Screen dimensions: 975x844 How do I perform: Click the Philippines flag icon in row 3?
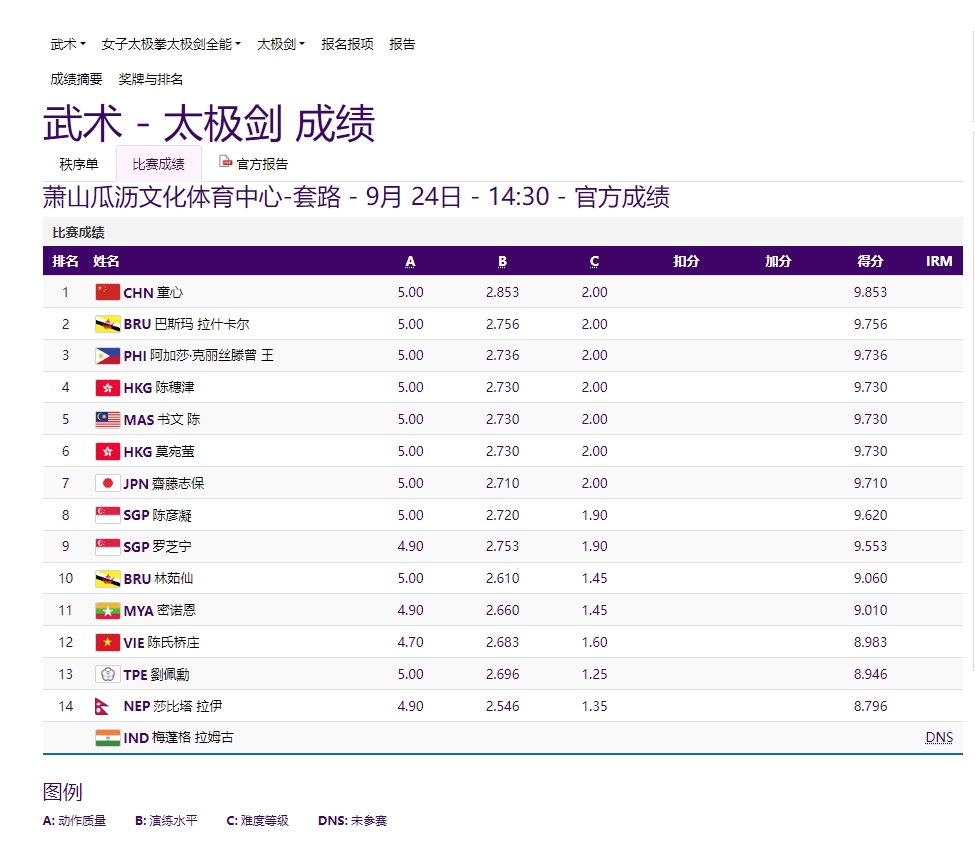click(x=107, y=356)
